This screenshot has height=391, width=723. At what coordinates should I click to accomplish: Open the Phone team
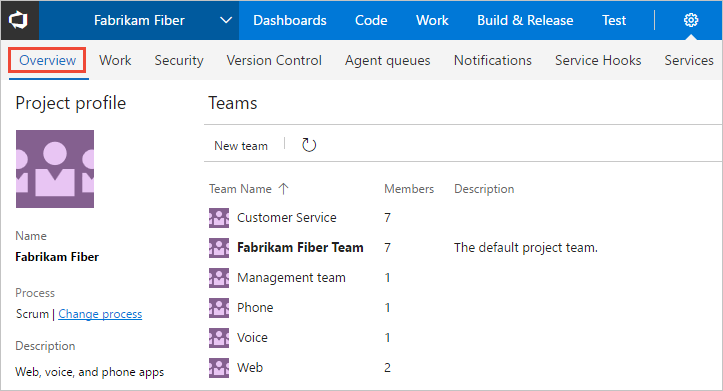point(255,308)
